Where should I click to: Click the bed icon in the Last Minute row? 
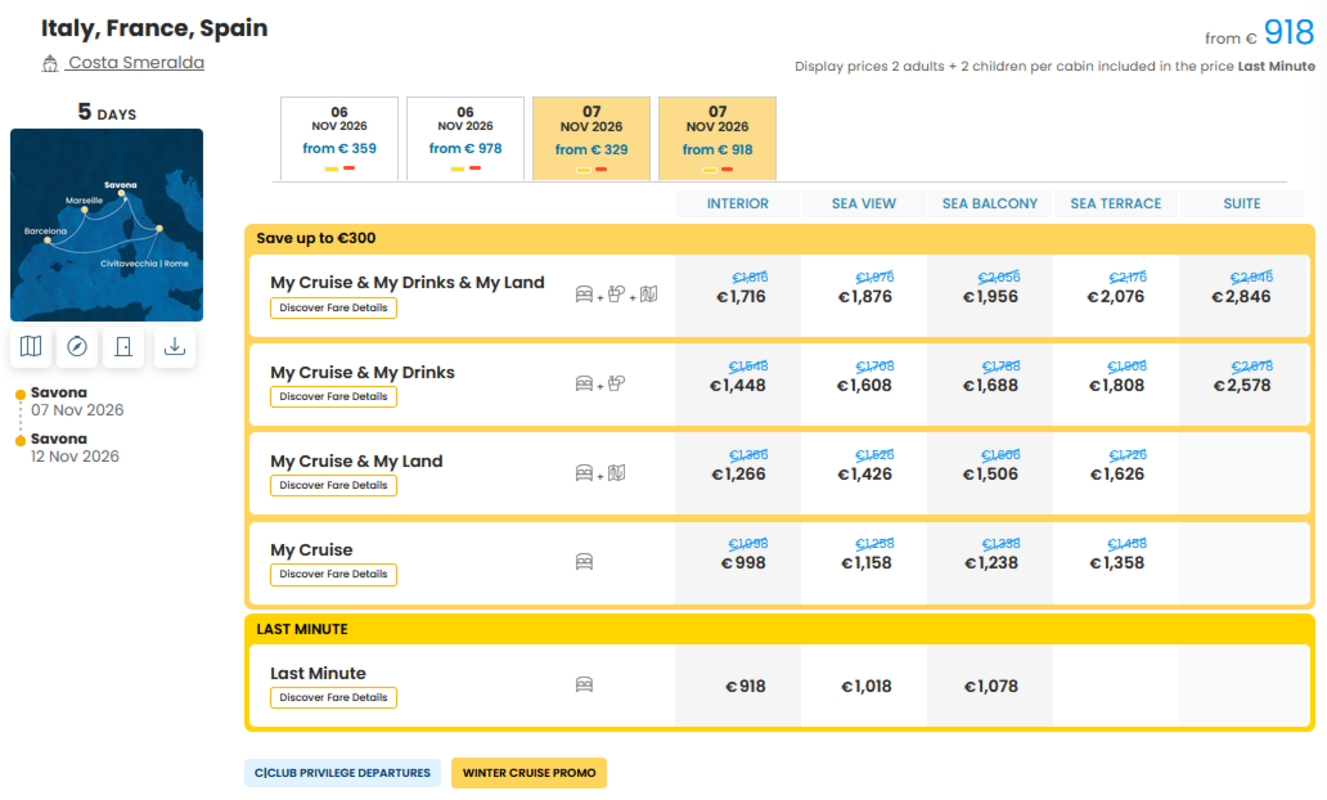pyautogui.click(x=584, y=685)
